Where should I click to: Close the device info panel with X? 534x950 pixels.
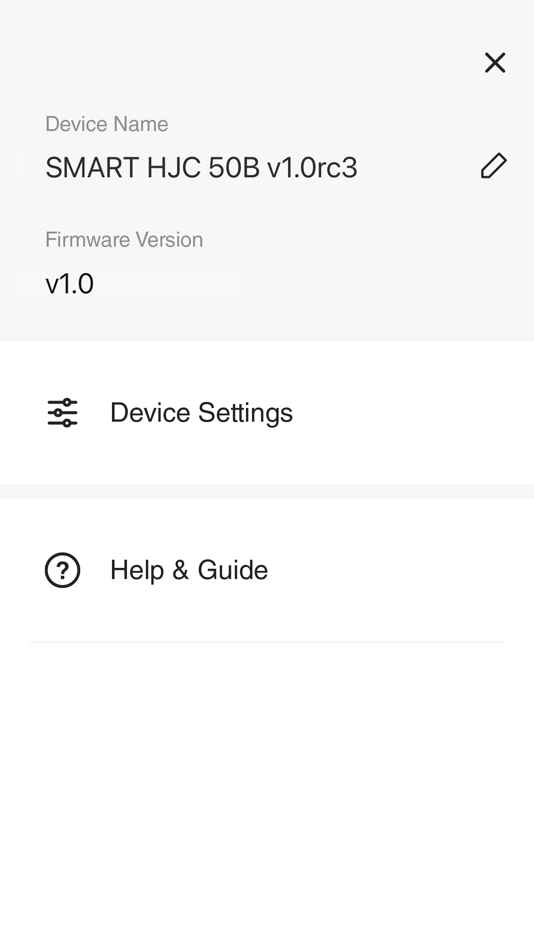coord(495,62)
